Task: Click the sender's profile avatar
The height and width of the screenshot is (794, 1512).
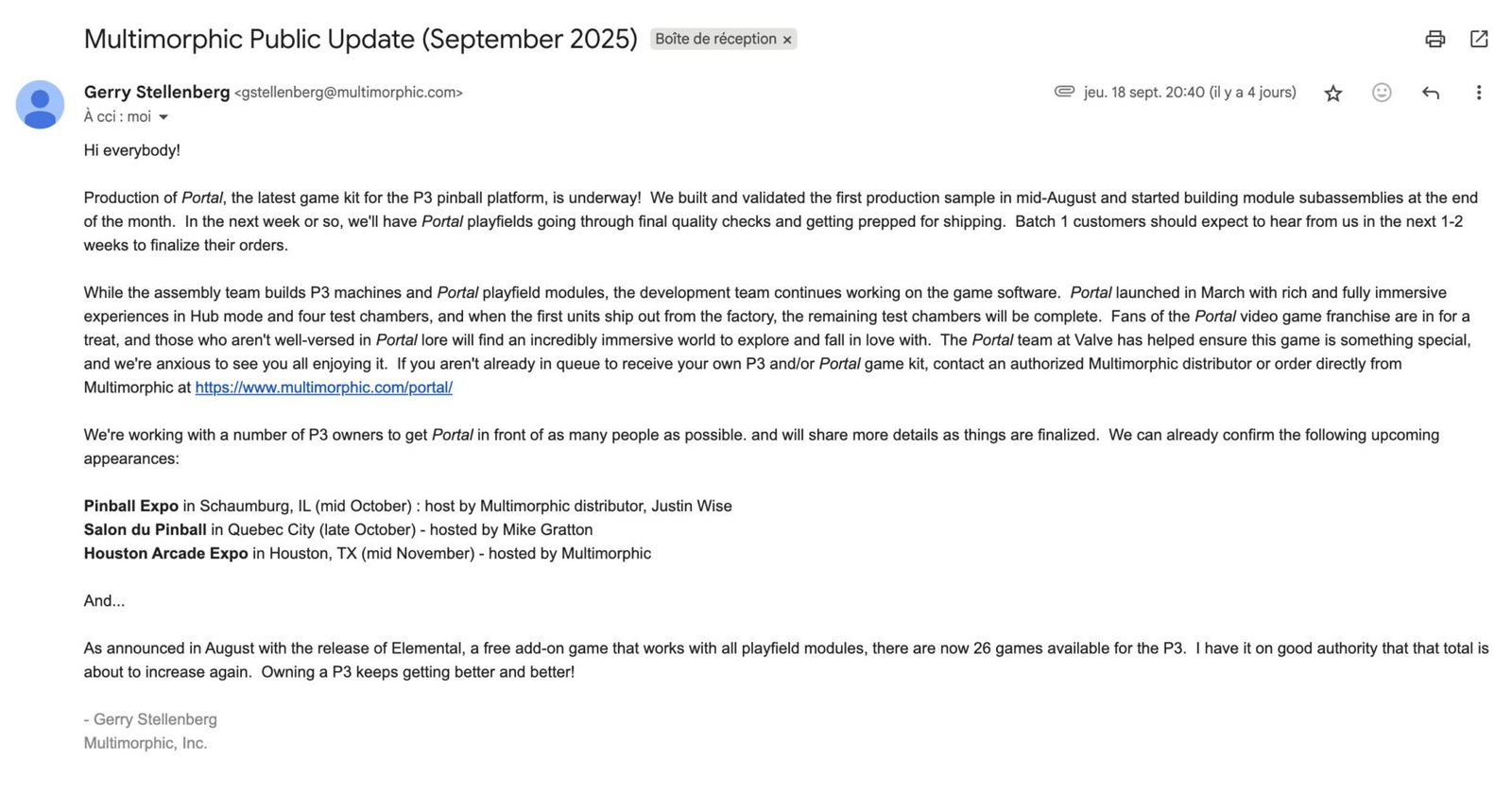Action: [x=40, y=104]
